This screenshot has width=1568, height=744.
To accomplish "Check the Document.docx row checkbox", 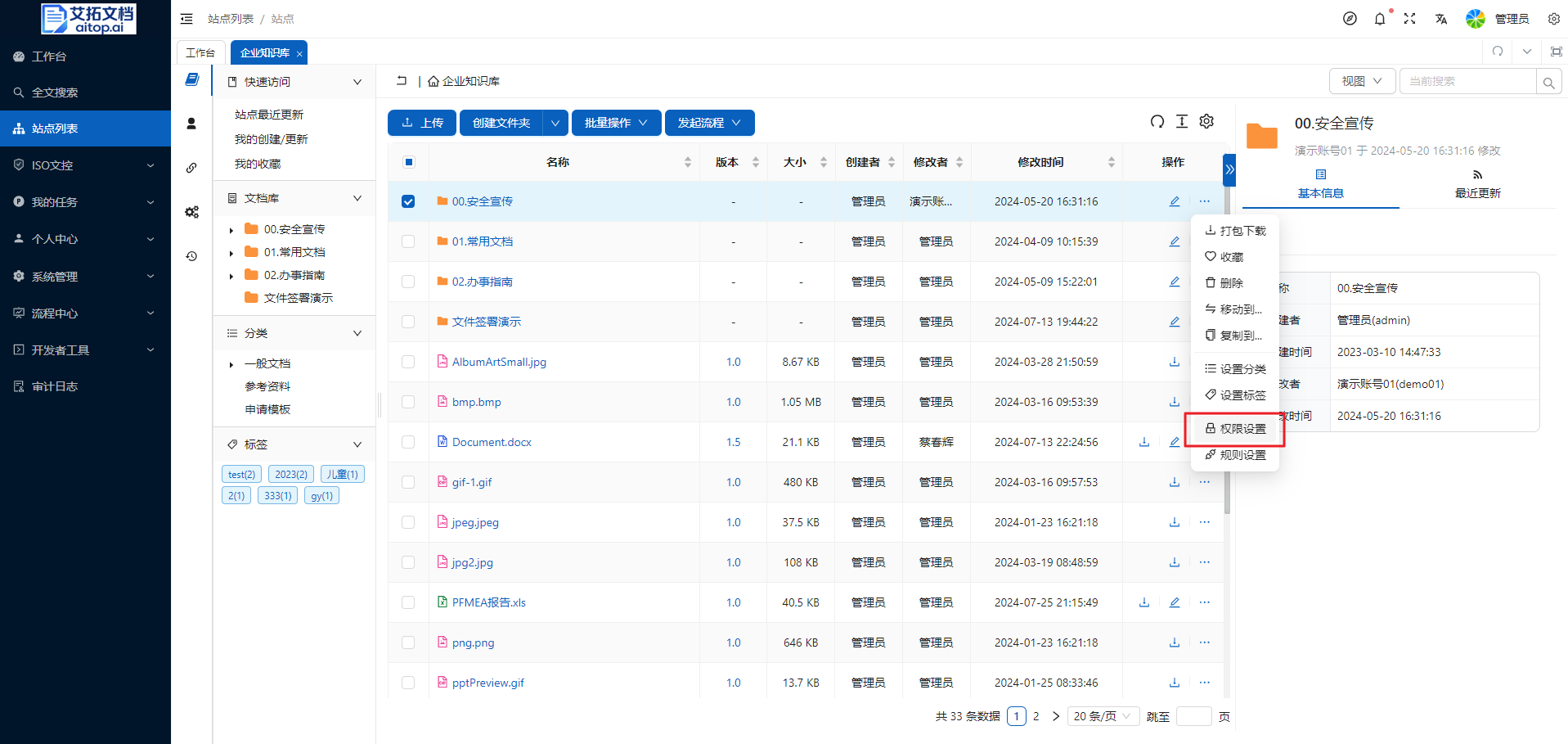I will click(408, 442).
